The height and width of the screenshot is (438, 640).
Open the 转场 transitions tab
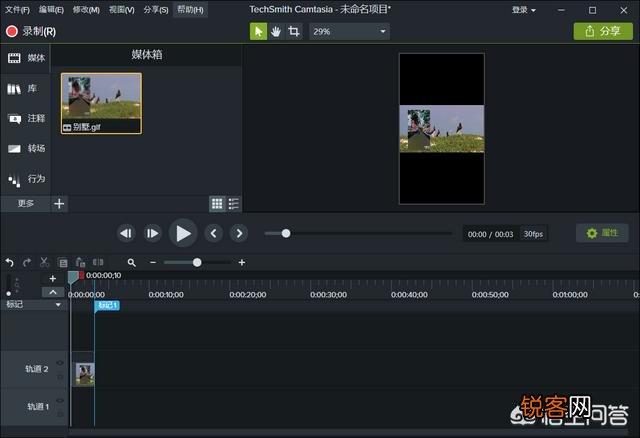coord(26,149)
